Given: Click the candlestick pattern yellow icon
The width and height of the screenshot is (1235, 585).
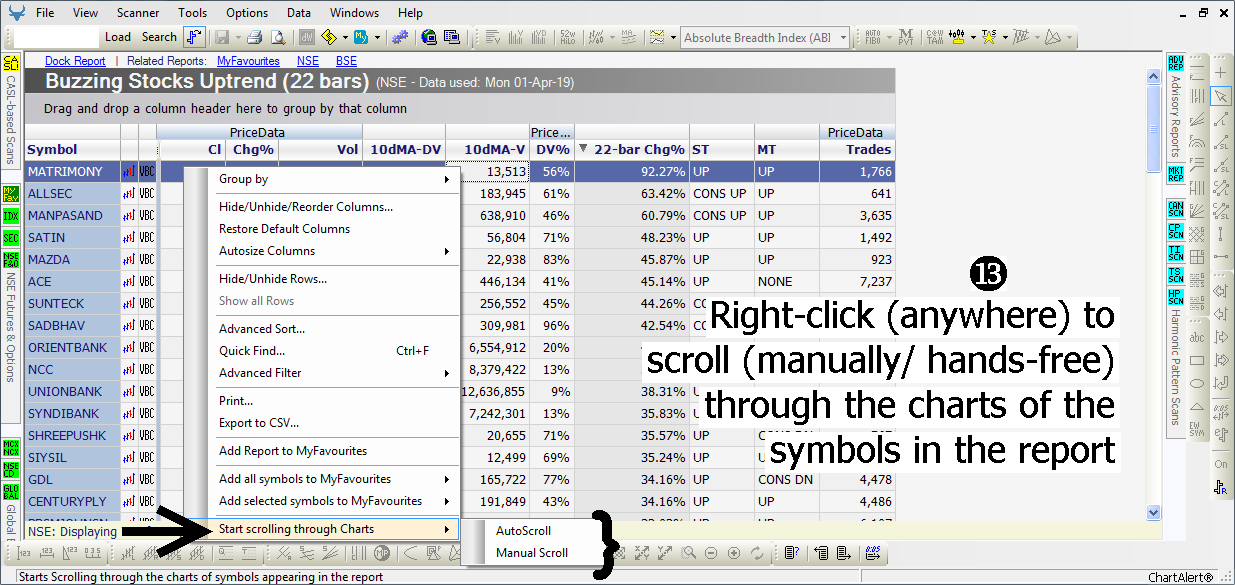Looking at the screenshot, I should (x=959, y=37).
